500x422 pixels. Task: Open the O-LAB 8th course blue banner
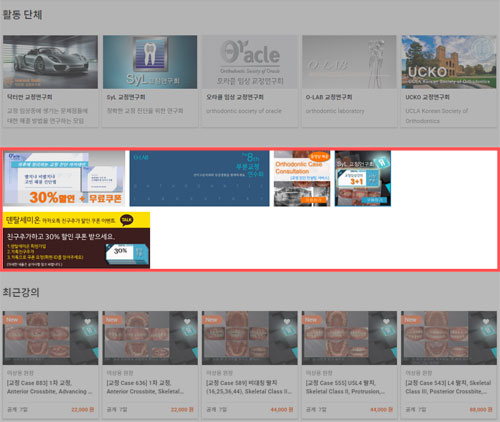(x=199, y=178)
